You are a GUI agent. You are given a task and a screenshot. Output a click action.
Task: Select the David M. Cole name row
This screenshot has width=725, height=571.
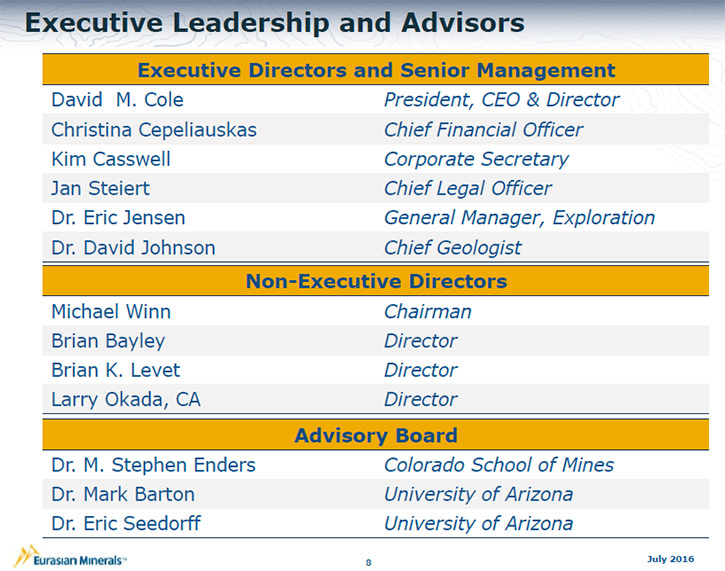pos(375,99)
